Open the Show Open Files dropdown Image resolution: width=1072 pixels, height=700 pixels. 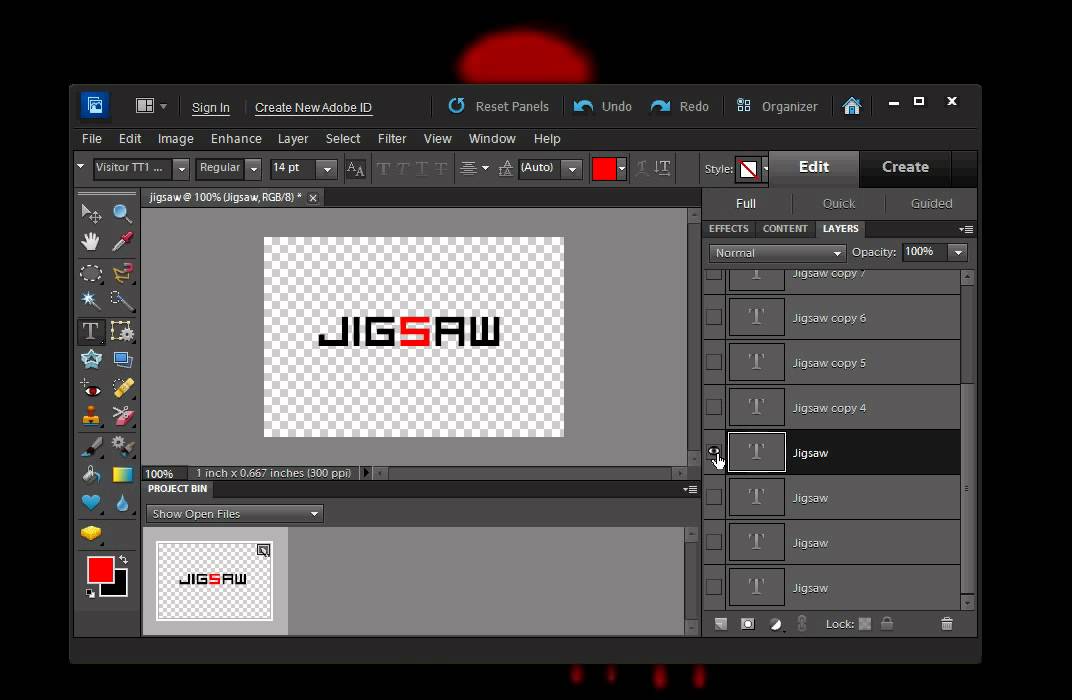click(x=234, y=513)
